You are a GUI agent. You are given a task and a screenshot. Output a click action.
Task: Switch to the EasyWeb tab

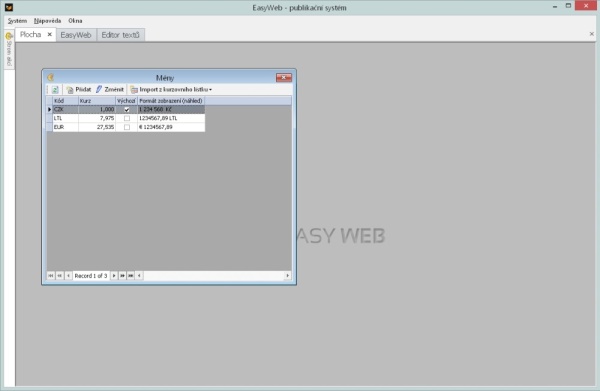[x=76, y=35]
